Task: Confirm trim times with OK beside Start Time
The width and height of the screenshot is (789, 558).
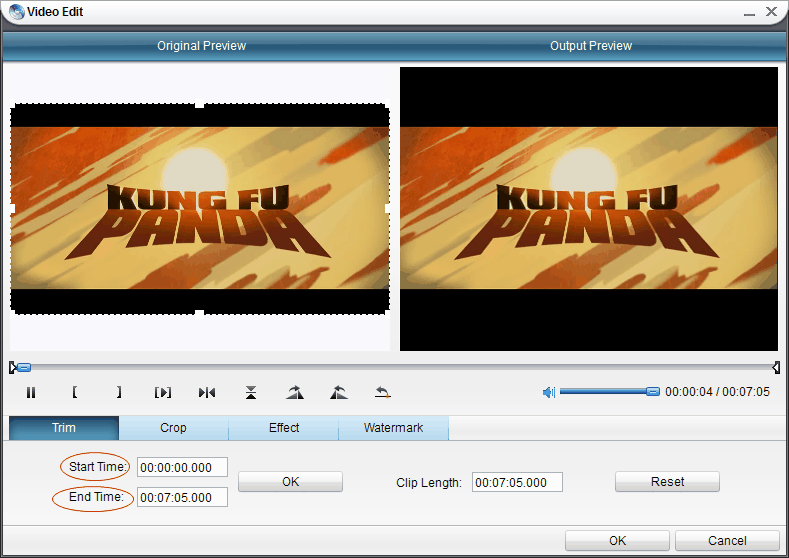Action: click(290, 482)
